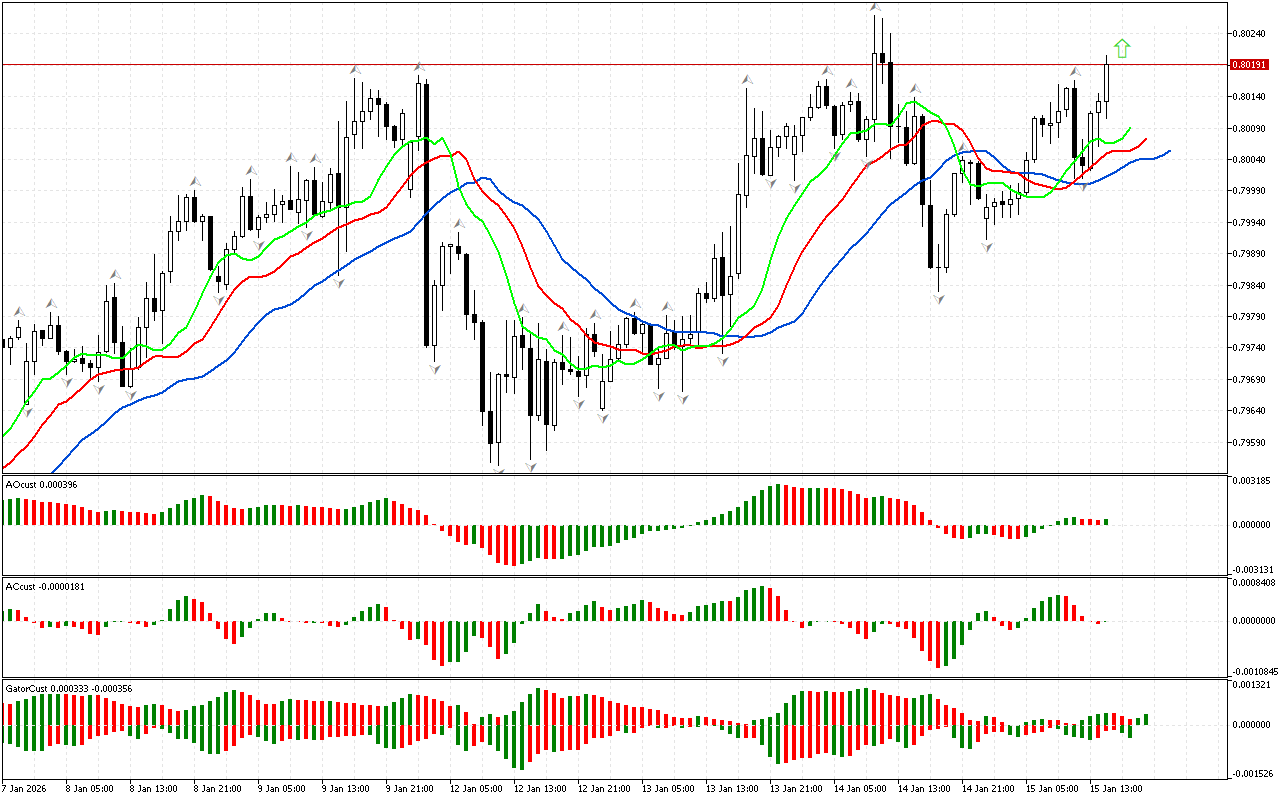Select the right end of the red Alligator line
The image size is (1280, 800).
1146,140
